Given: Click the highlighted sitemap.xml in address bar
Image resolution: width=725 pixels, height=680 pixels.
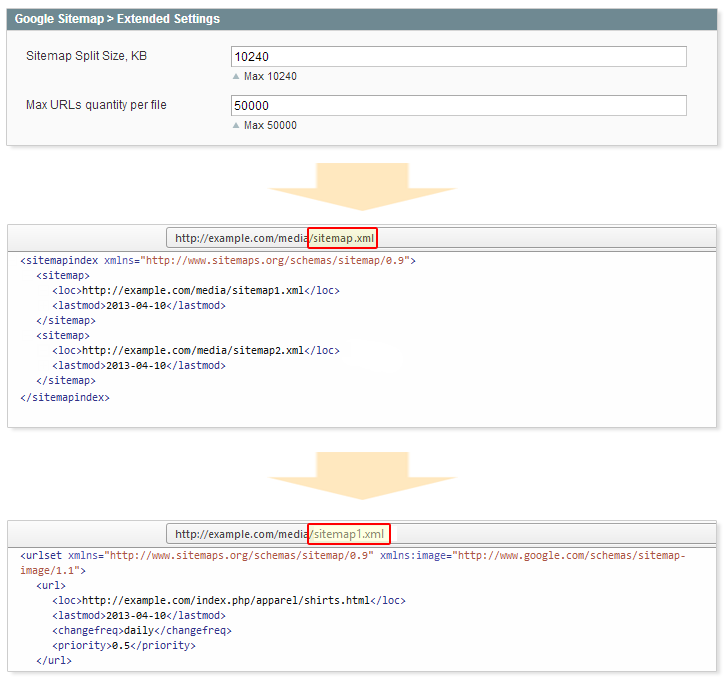Looking at the screenshot, I should [343, 238].
